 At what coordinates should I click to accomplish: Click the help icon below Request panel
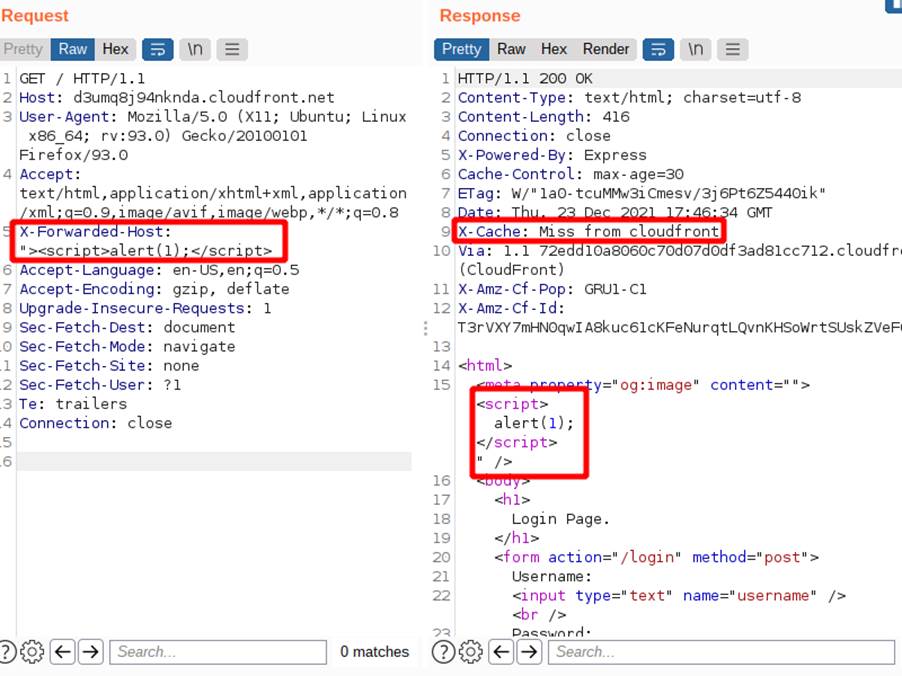click(9, 652)
